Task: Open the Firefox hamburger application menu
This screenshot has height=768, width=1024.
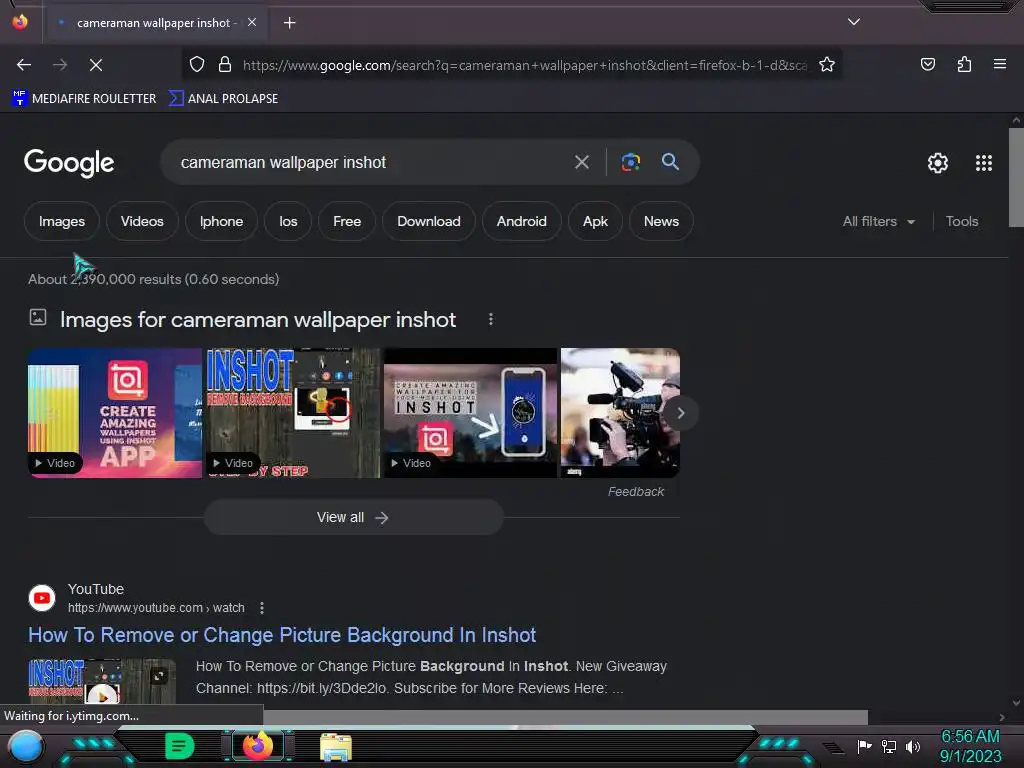Action: pos(999,64)
